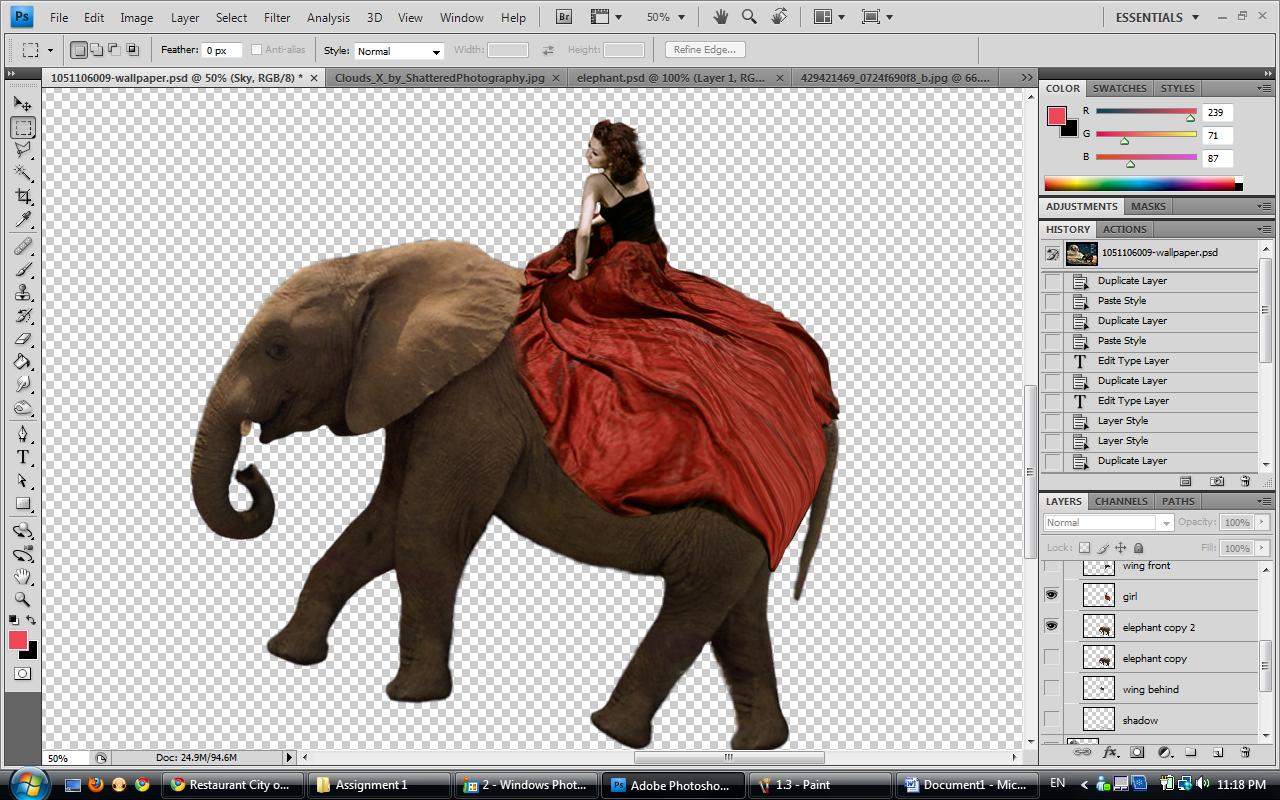Click the Windows Start button
The width and height of the screenshot is (1280, 800).
pos(28,783)
